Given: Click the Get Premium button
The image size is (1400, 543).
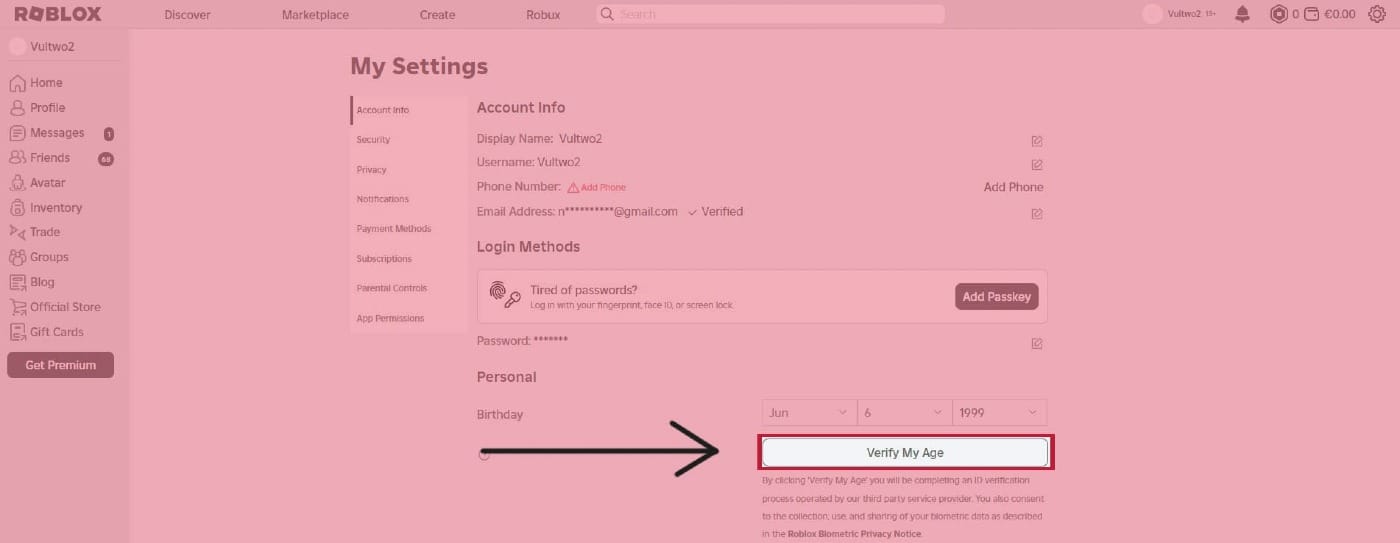Looking at the screenshot, I should [60, 365].
